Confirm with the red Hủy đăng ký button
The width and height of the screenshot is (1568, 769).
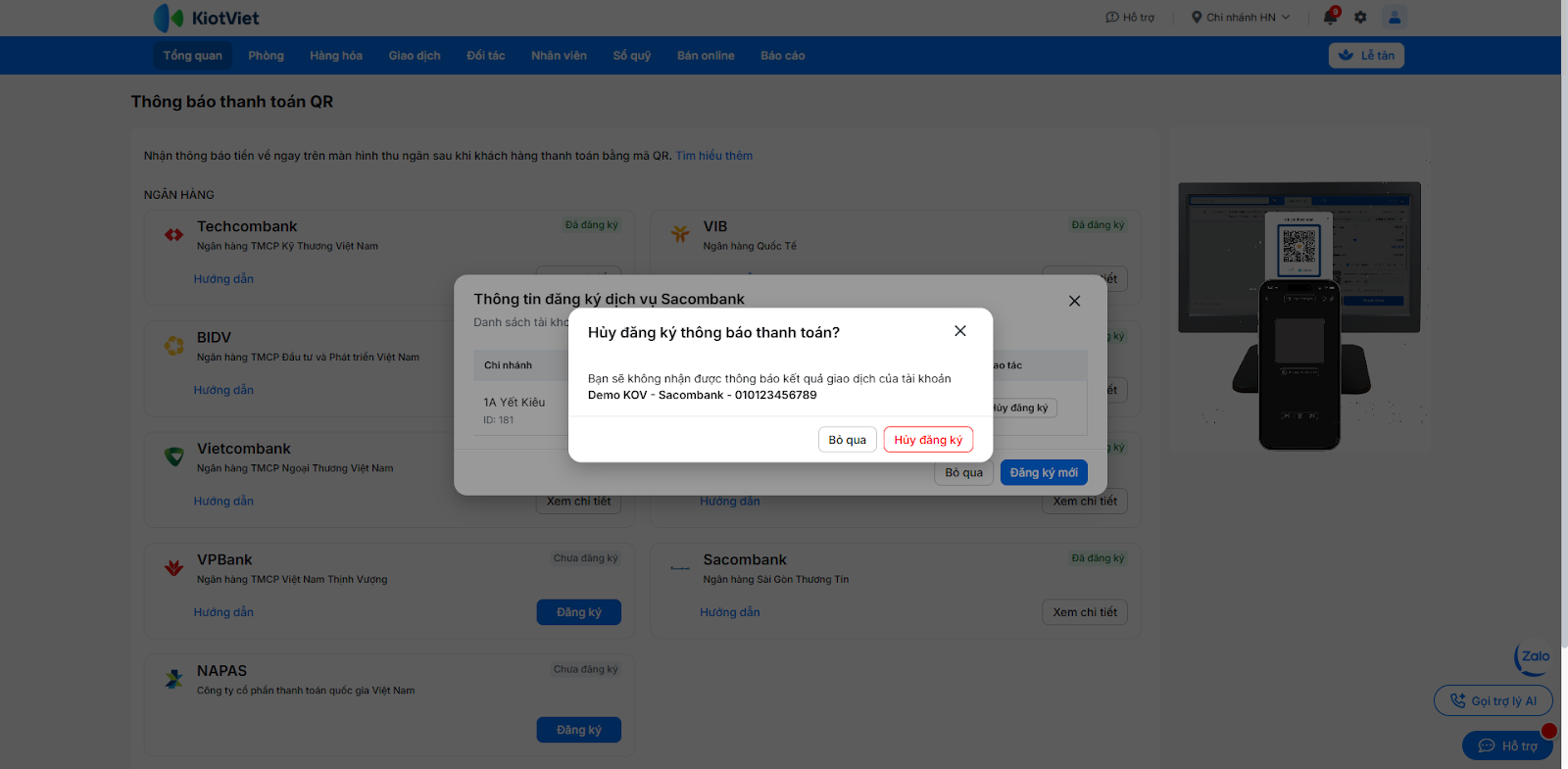pos(928,440)
